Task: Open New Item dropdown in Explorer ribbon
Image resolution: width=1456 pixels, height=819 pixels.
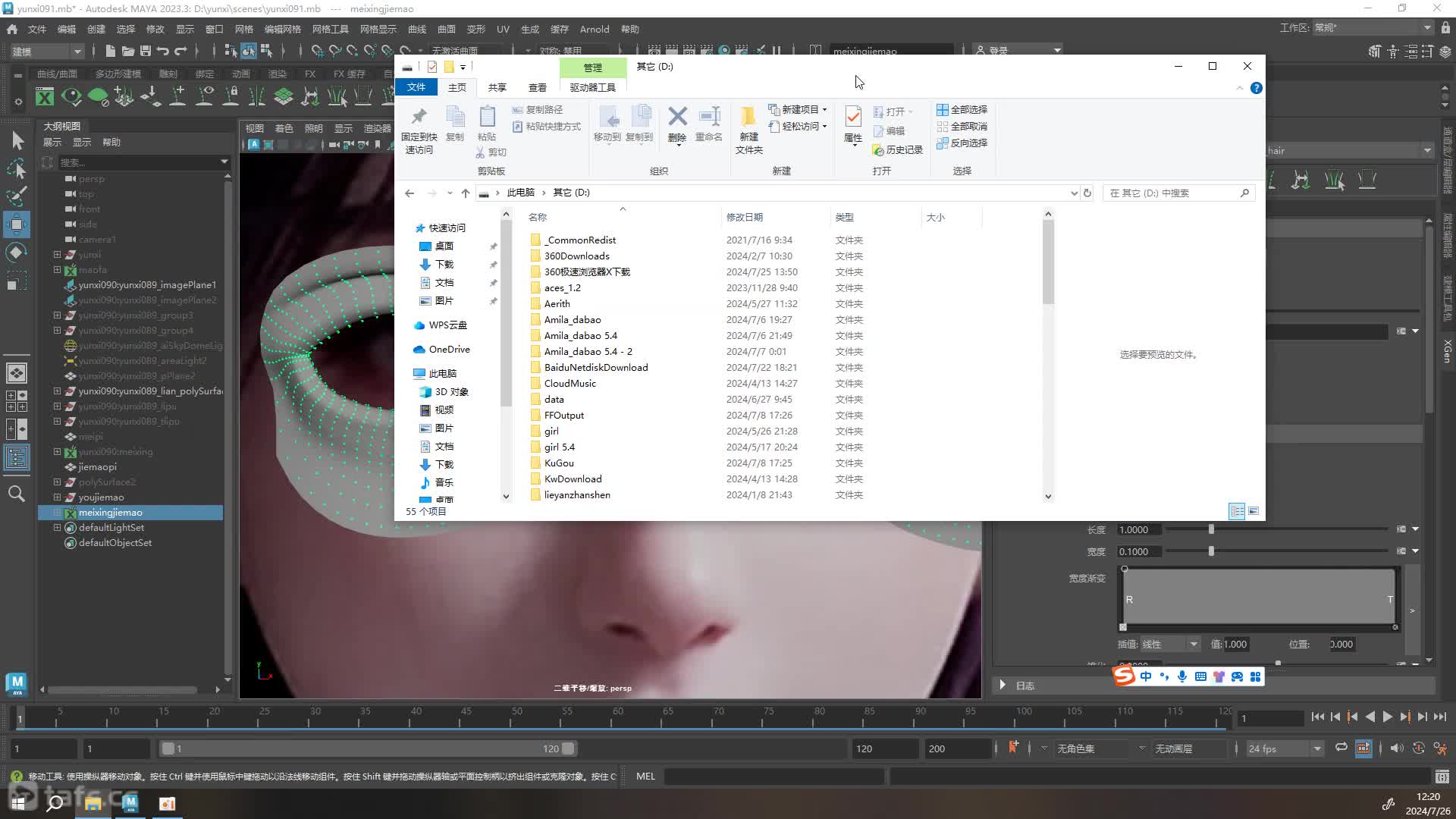Action: (x=798, y=109)
